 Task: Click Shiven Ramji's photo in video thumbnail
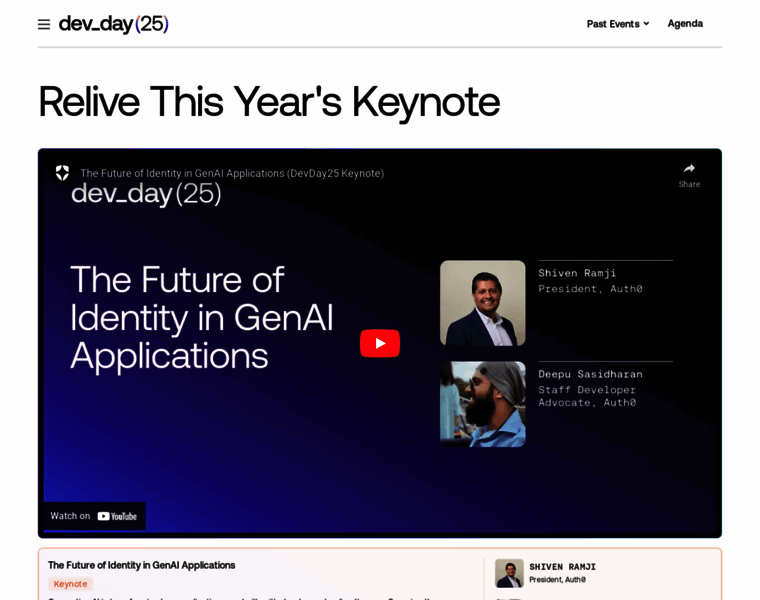pyautogui.click(x=482, y=303)
